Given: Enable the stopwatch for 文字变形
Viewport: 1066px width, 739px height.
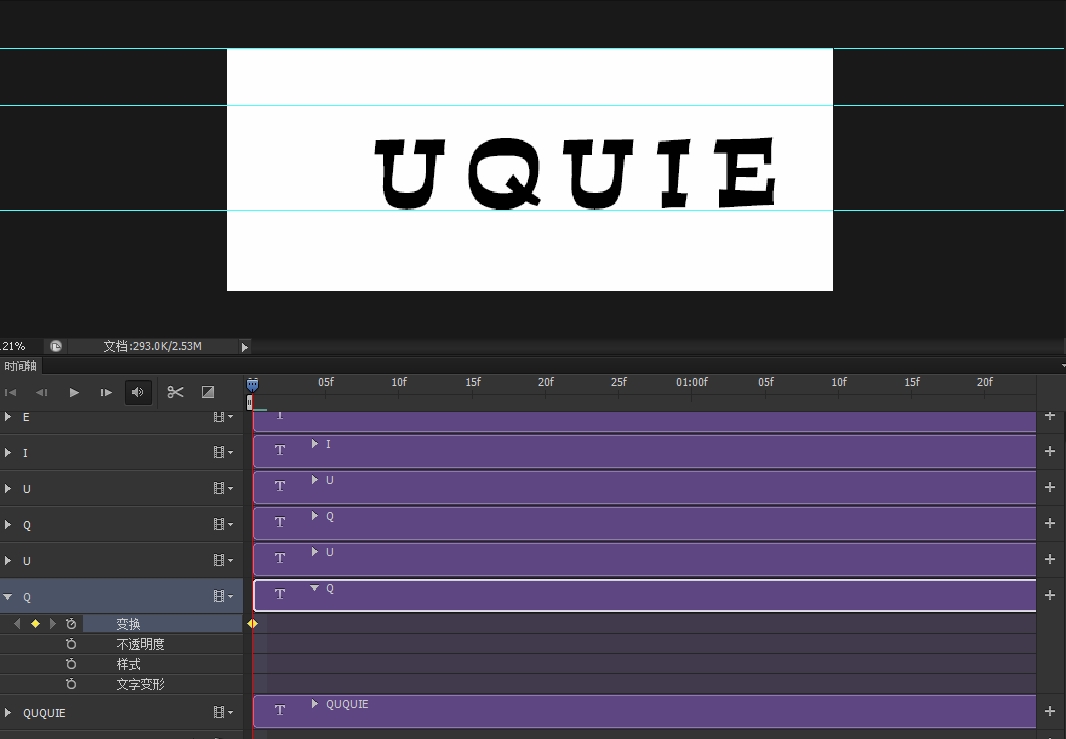Looking at the screenshot, I should tap(71, 684).
